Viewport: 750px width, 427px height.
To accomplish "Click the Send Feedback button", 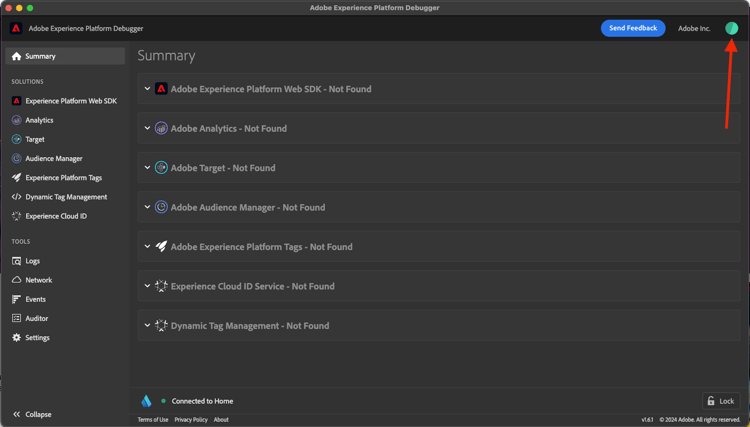I will [x=633, y=28].
